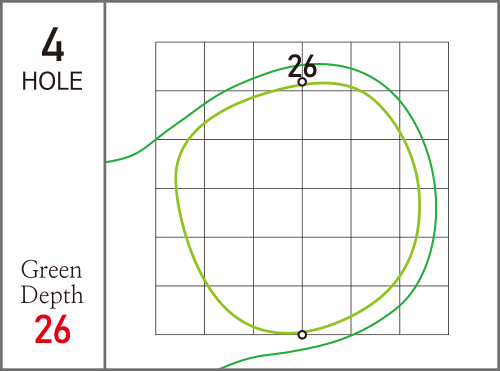Click the top-left grid cell
Viewport: 500px width, 371px height.
click(180, 66)
